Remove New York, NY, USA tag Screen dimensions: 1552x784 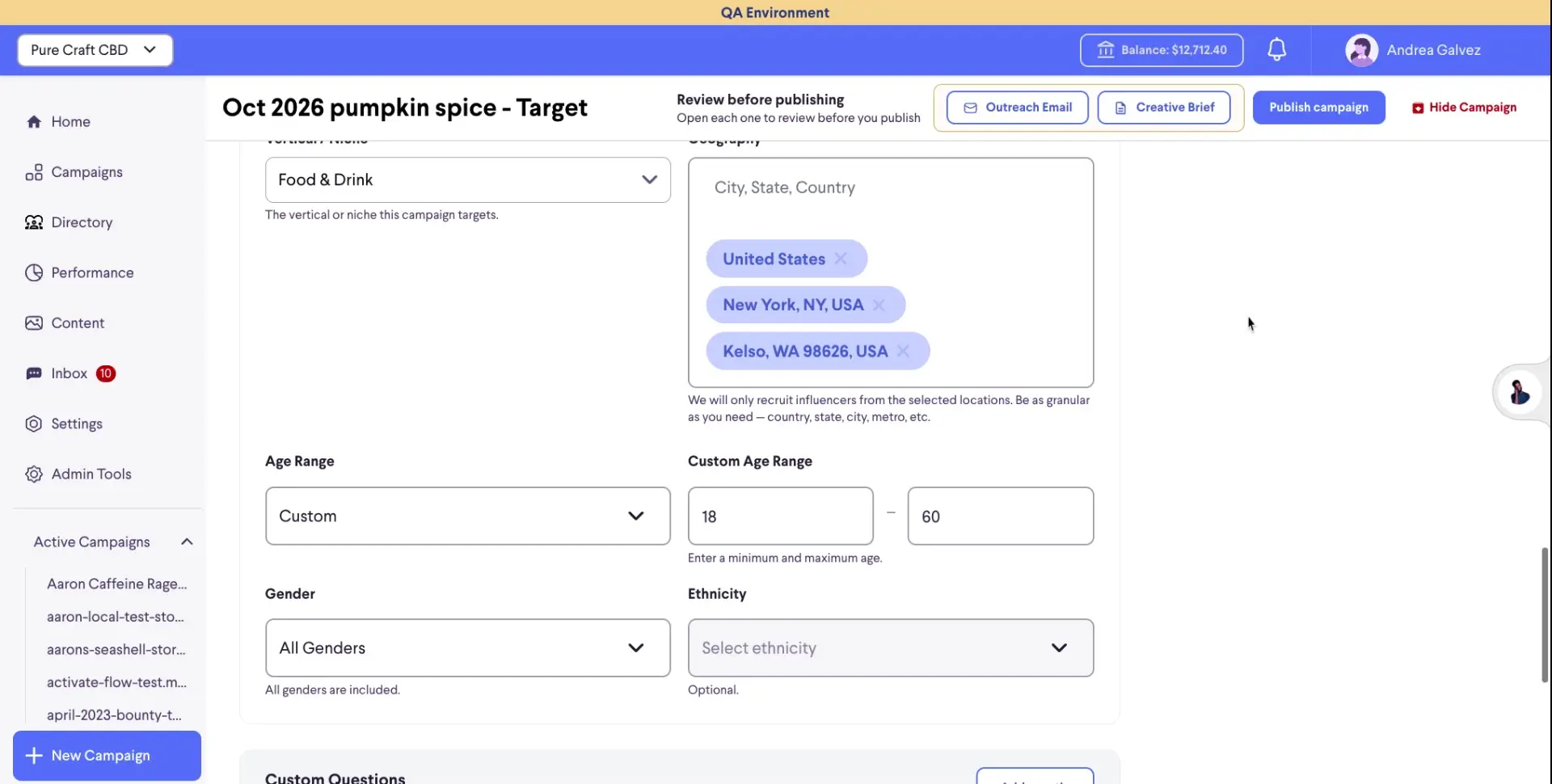[x=879, y=305]
